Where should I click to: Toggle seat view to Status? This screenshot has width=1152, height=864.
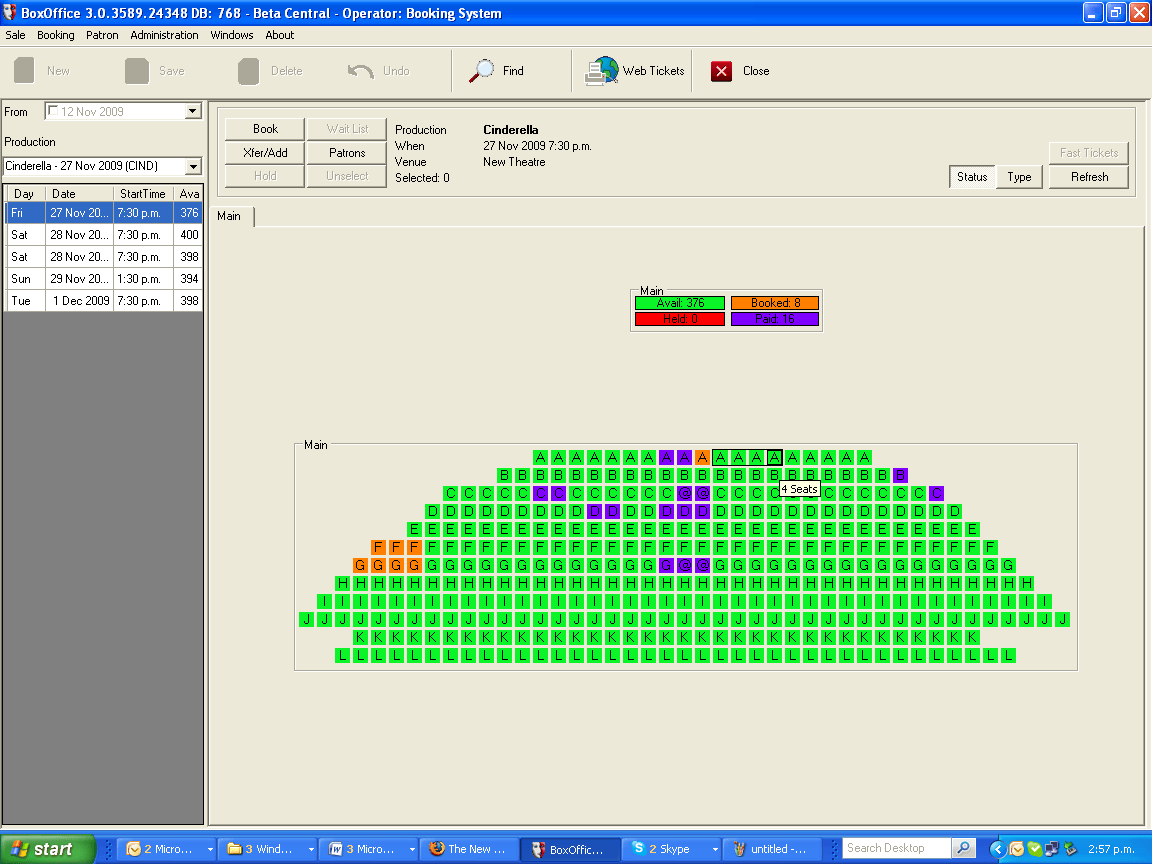tap(973, 176)
